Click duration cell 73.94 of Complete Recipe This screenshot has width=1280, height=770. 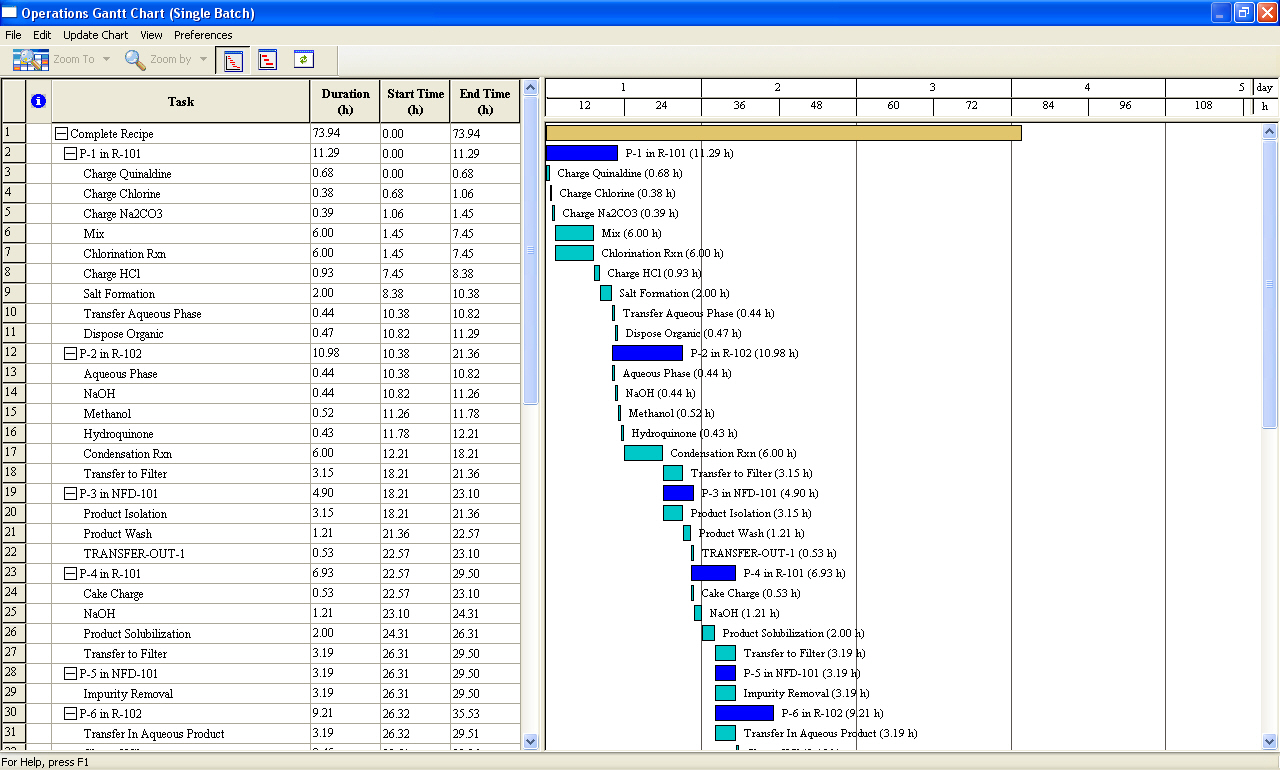[x=345, y=134]
